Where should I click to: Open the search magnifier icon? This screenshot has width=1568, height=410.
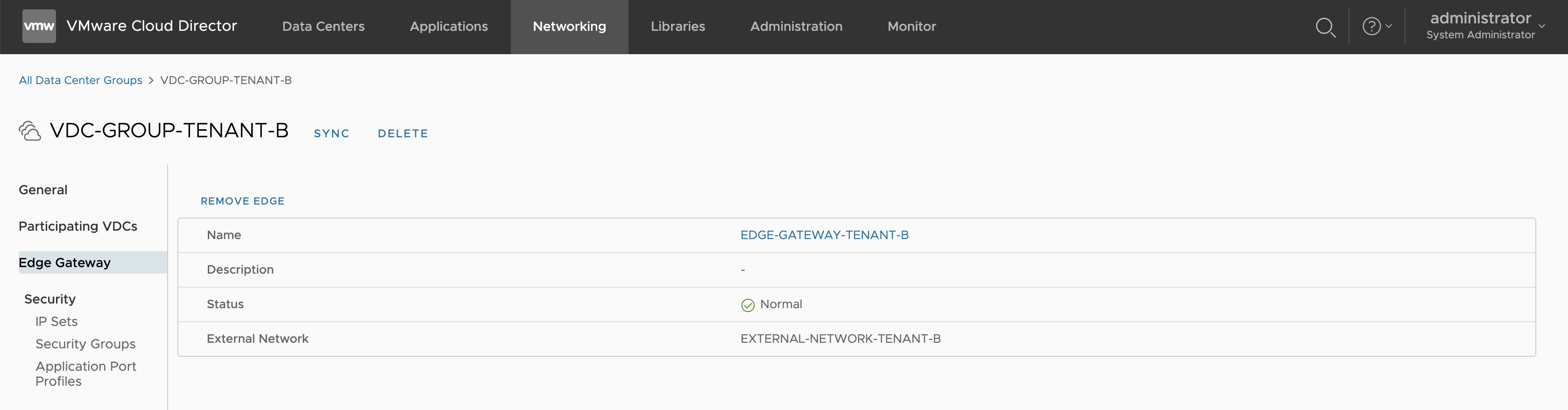[1325, 27]
